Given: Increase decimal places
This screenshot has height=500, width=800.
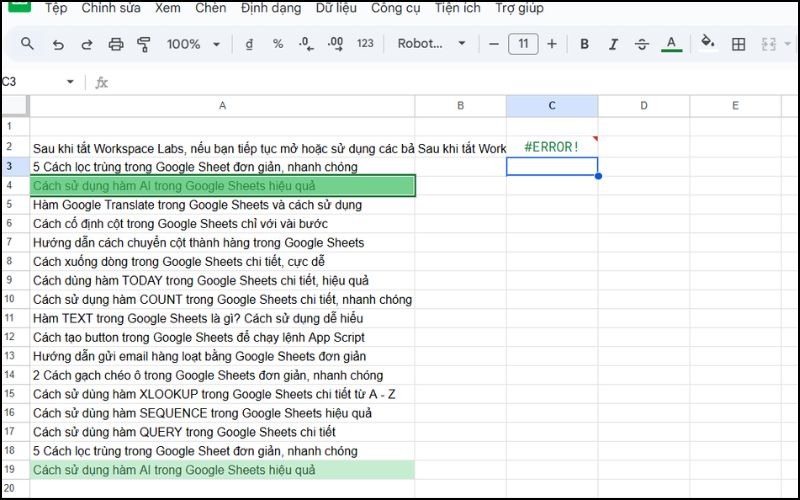Looking at the screenshot, I should [x=335, y=44].
